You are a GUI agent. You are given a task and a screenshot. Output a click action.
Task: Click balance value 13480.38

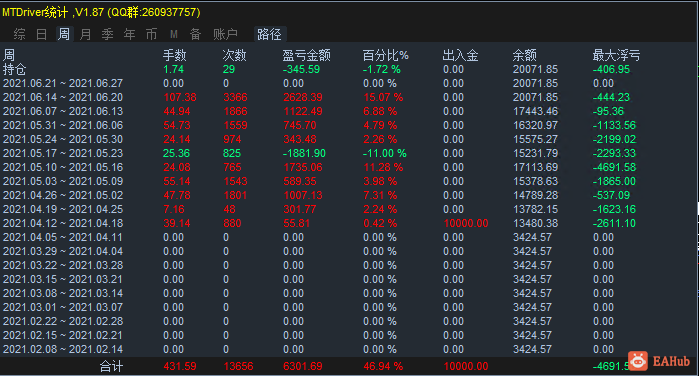pyautogui.click(x=535, y=223)
